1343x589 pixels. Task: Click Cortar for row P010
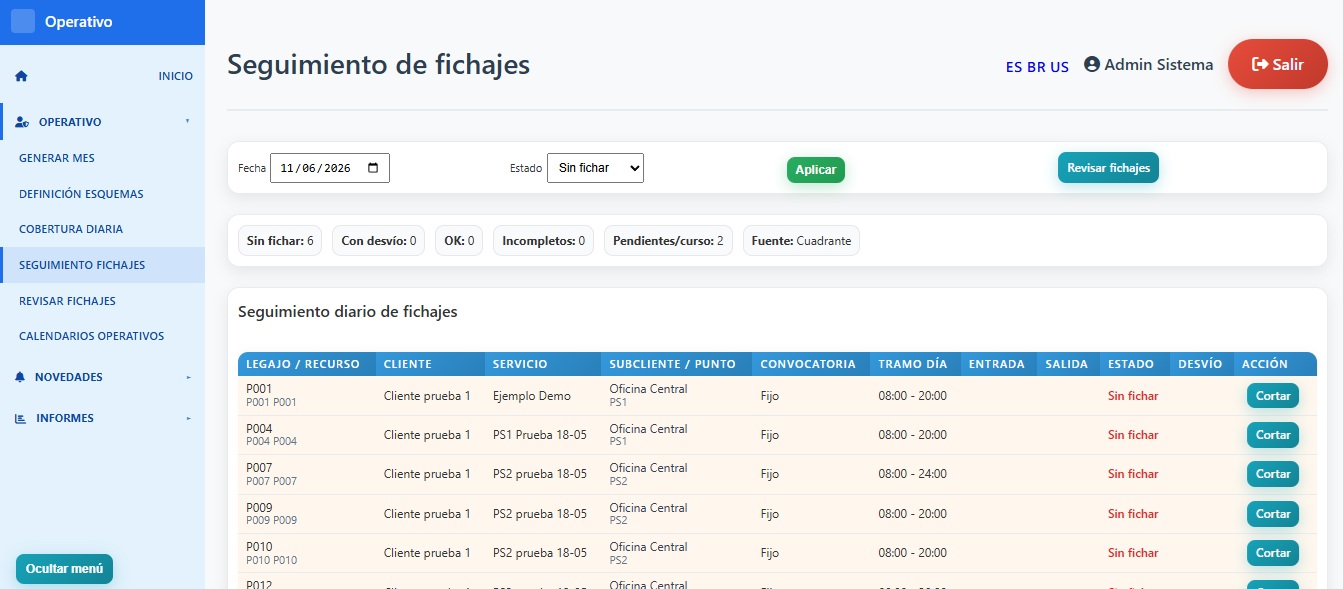point(1273,553)
